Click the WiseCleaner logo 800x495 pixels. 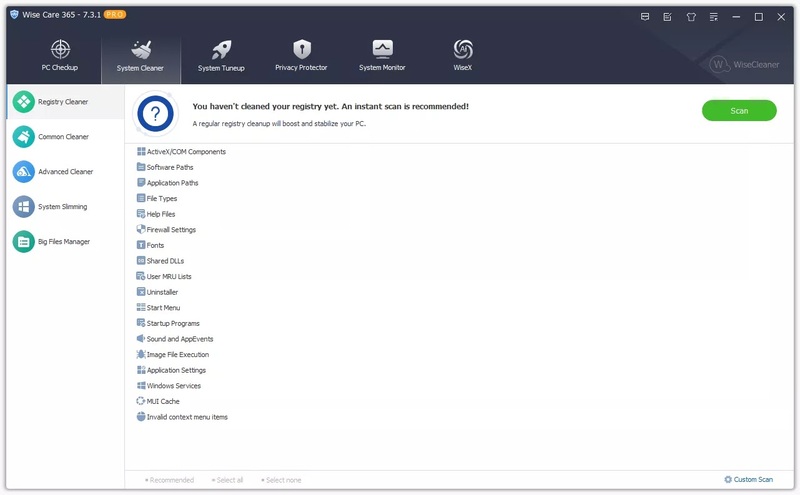point(744,64)
